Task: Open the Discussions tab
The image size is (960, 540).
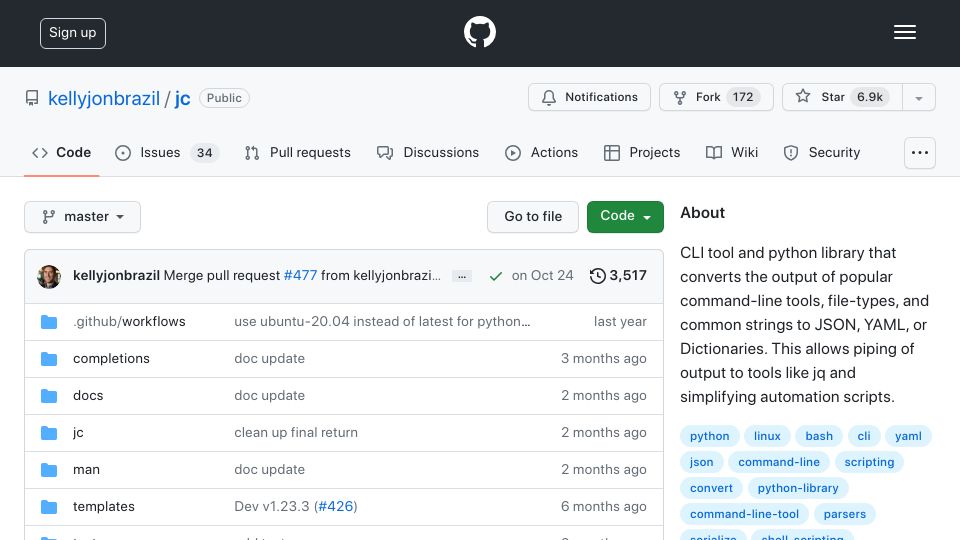Action: [428, 152]
